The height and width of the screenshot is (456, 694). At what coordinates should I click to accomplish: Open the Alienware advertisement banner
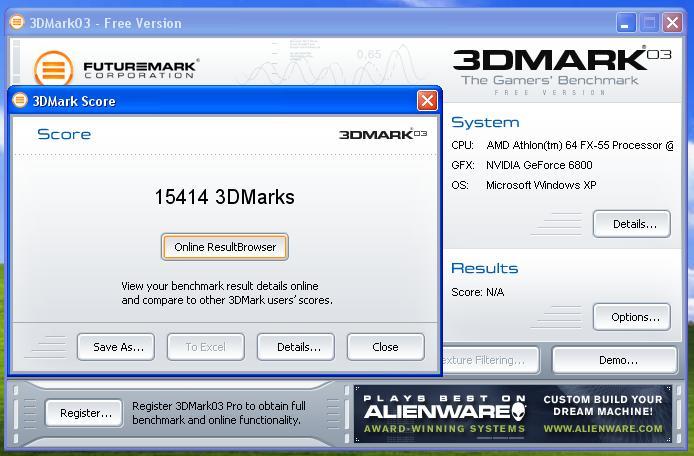513,413
